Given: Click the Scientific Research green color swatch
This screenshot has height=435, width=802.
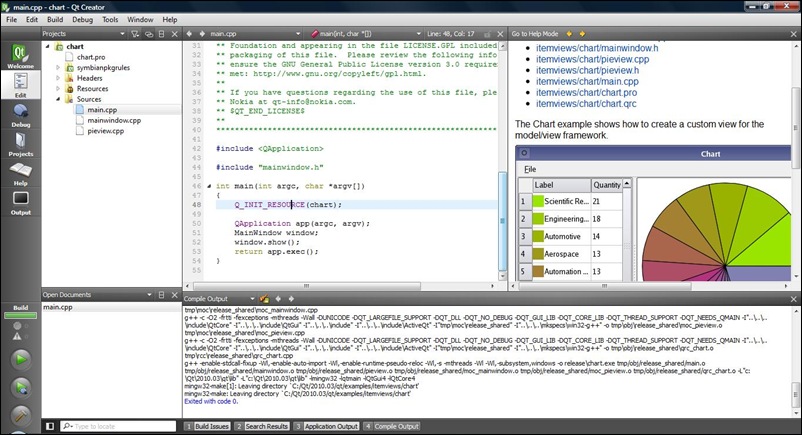Looking at the screenshot, I should tap(540, 201).
